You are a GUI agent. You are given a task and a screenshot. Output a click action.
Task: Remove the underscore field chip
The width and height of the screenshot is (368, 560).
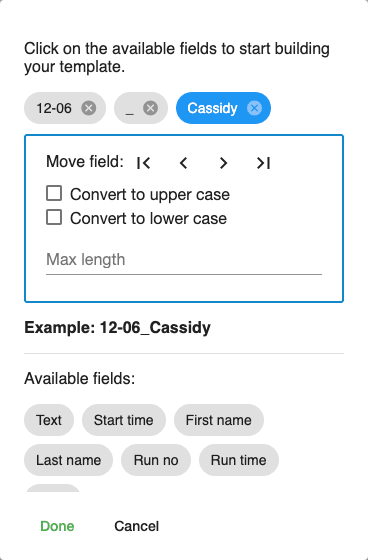click(150, 108)
